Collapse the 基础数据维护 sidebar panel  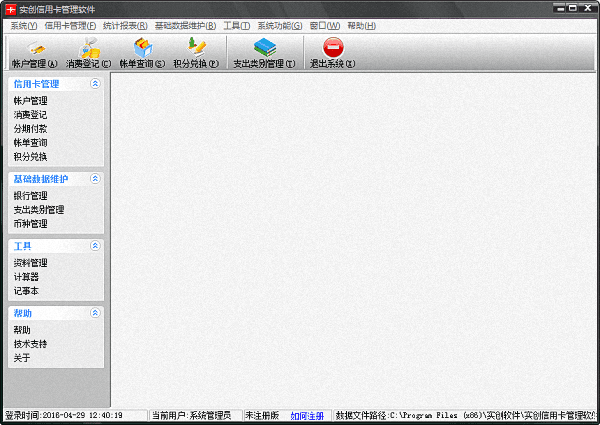tap(95, 179)
